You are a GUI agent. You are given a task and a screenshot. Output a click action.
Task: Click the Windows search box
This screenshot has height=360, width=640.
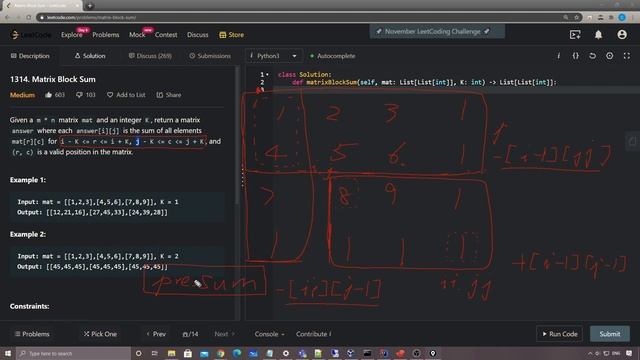73,353
